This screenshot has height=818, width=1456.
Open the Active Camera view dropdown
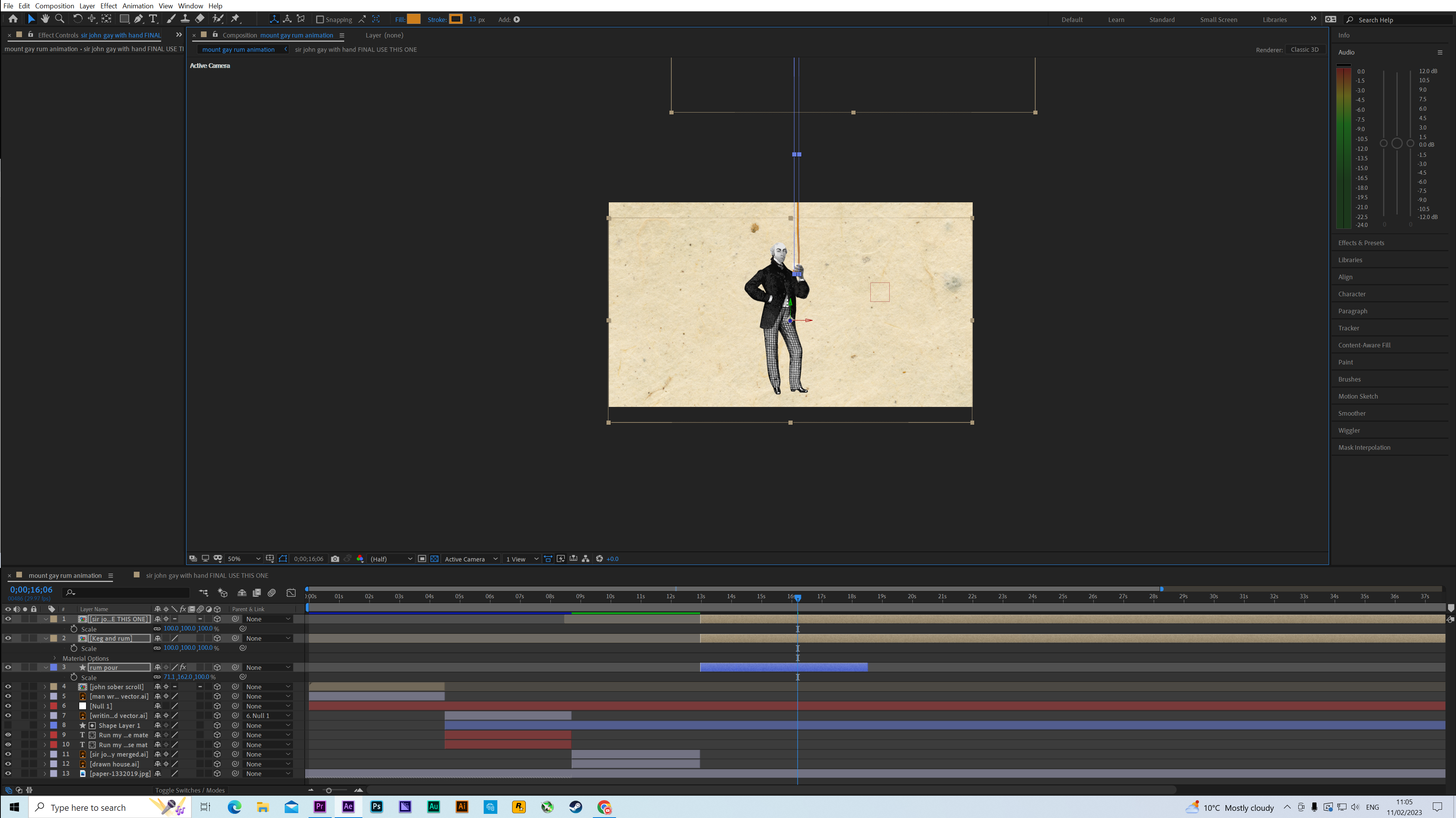pyautogui.click(x=471, y=559)
